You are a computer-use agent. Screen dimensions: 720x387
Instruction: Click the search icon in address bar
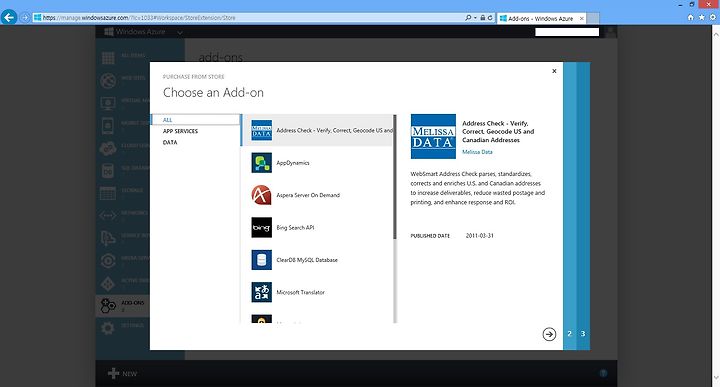pyautogui.click(x=468, y=18)
